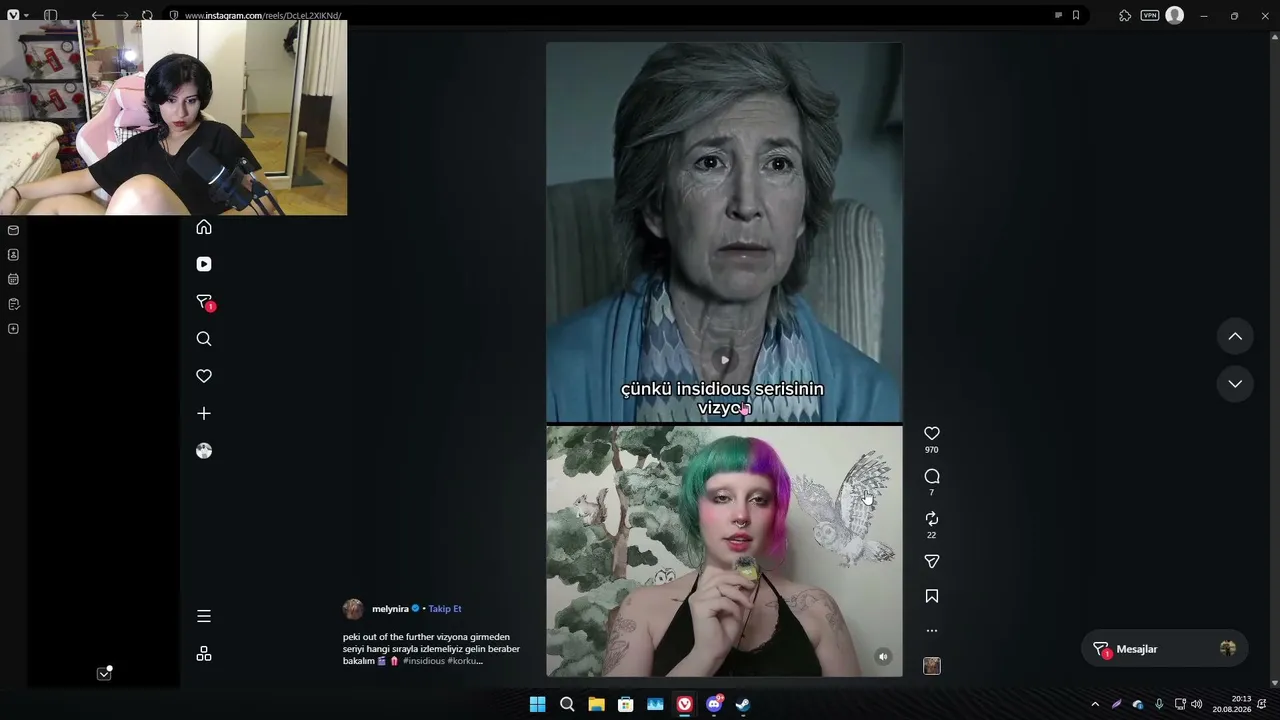This screenshot has width=1280, height=720.
Task: Open Steam from taskbar
Action: click(x=743, y=704)
